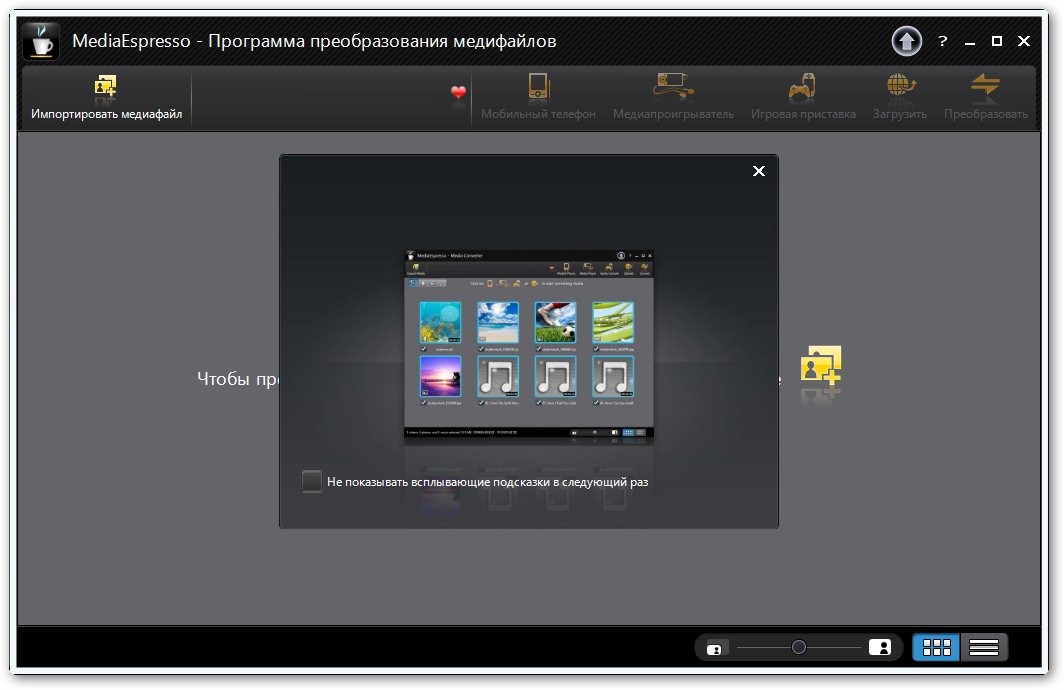This screenshot has width=1064, height=690.
Task: Choose the Медиапроигрыватель device icon
Action: (673, 85)
